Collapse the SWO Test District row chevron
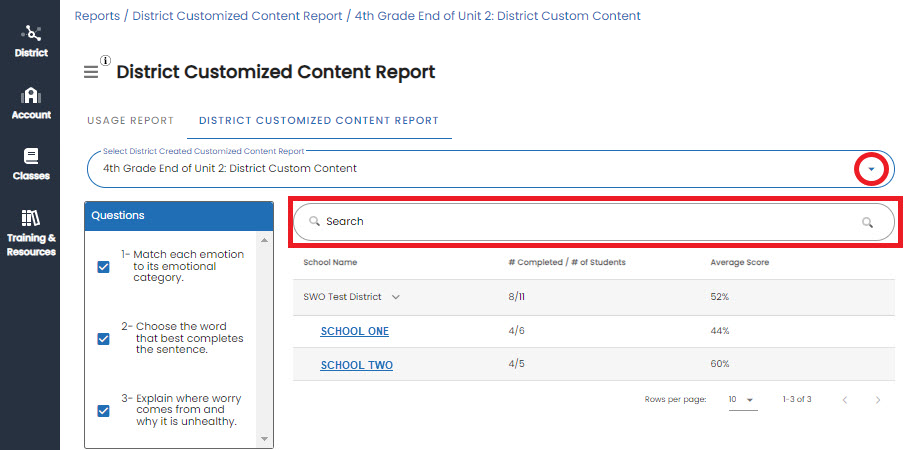Image resolution: width=919 pixels, height=450 pixels. (x=396, y=297)
